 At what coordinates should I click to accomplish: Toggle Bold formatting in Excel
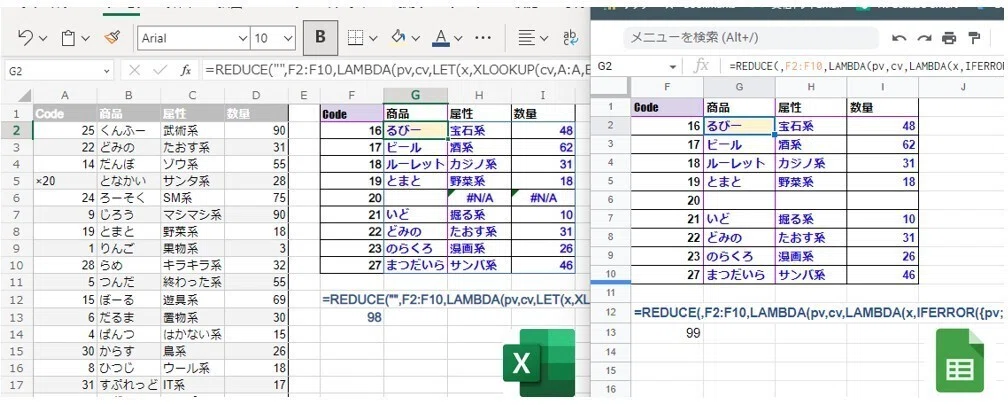[320, 38]
